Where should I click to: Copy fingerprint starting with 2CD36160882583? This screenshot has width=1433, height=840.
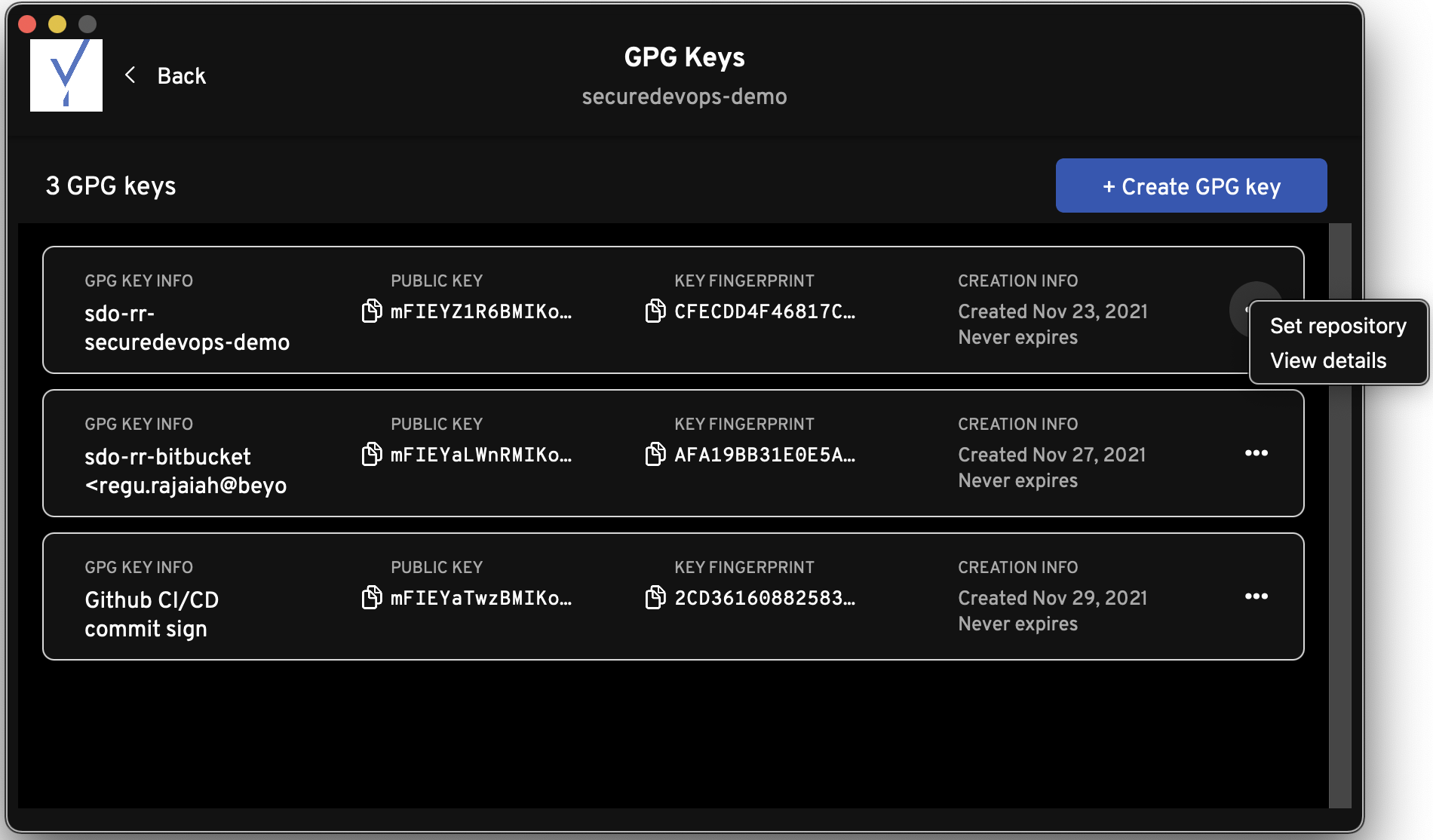[x=655, y=597]
